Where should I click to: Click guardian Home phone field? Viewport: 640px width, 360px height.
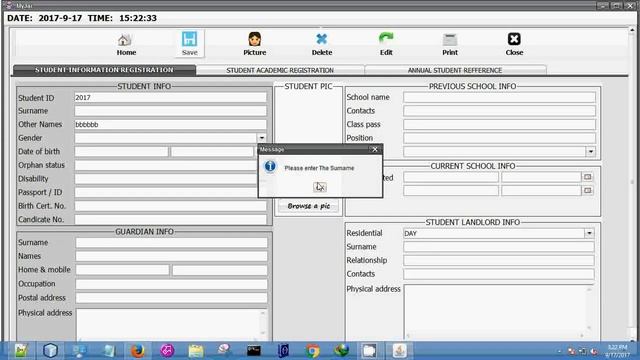click(122, 270)
